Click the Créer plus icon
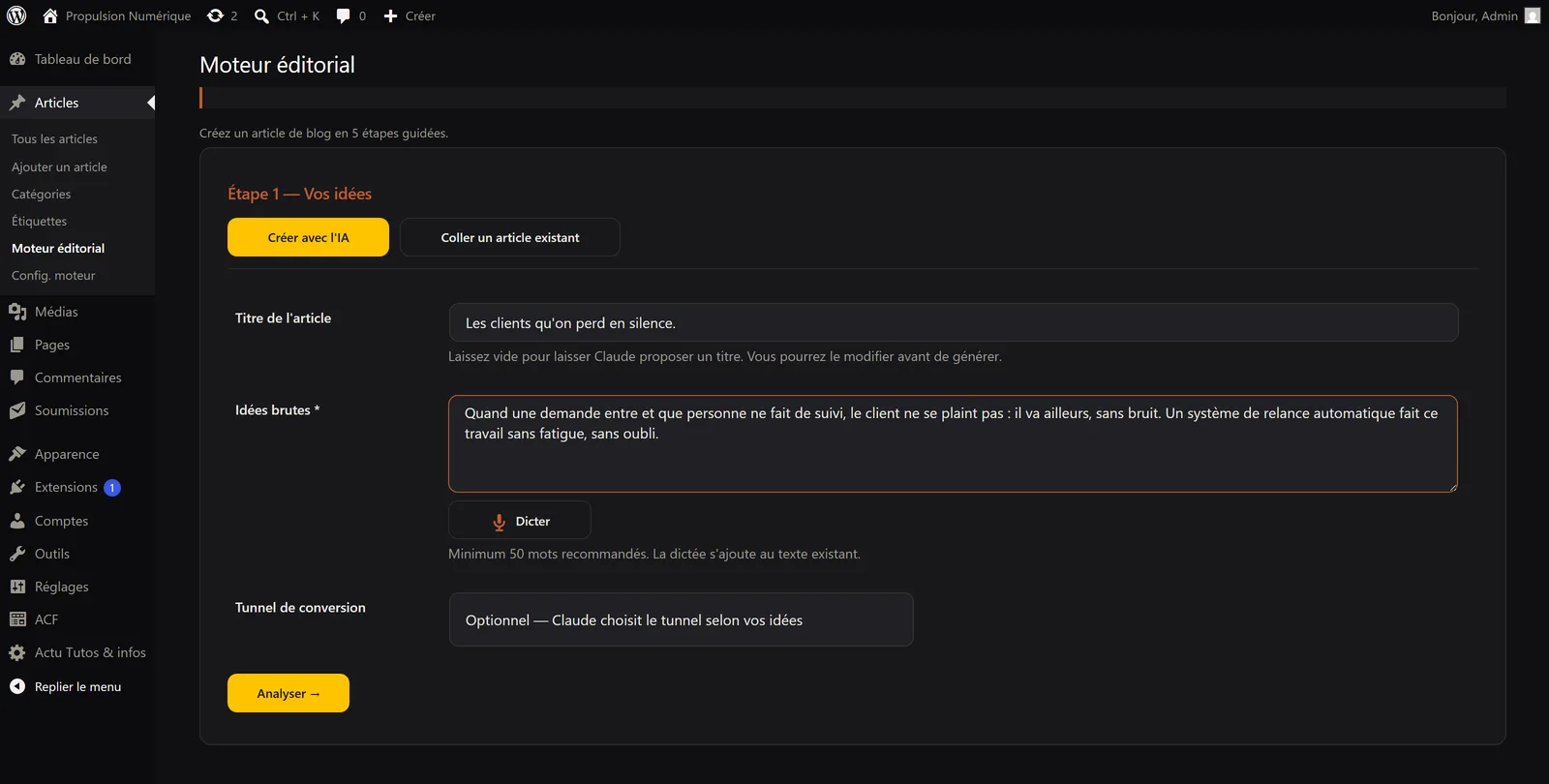Image resolution: width=1549 pixels, height=784 pixels. coord(390,16)
